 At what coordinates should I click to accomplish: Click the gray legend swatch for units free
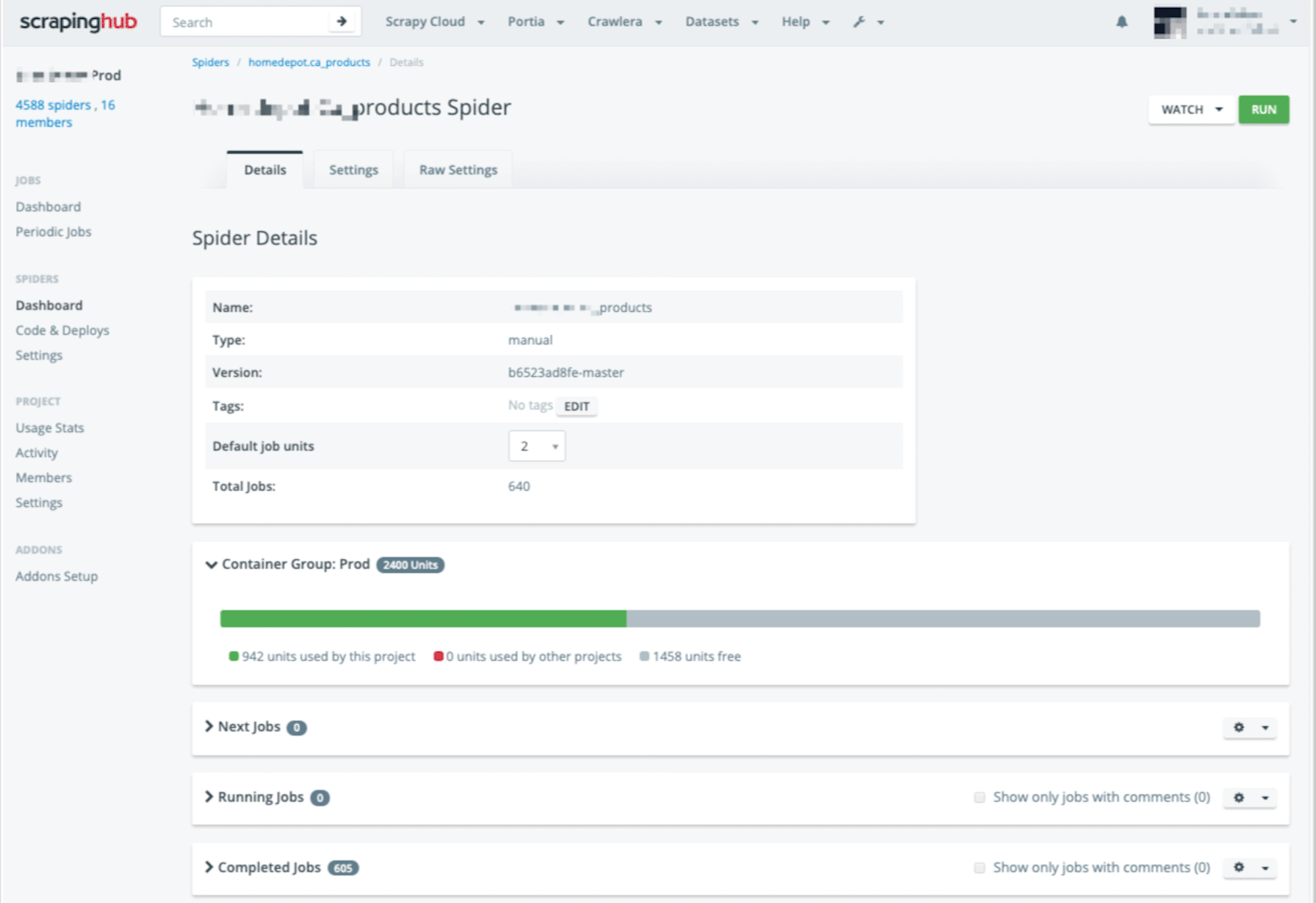pyautogui.click(x=644, y=656)
